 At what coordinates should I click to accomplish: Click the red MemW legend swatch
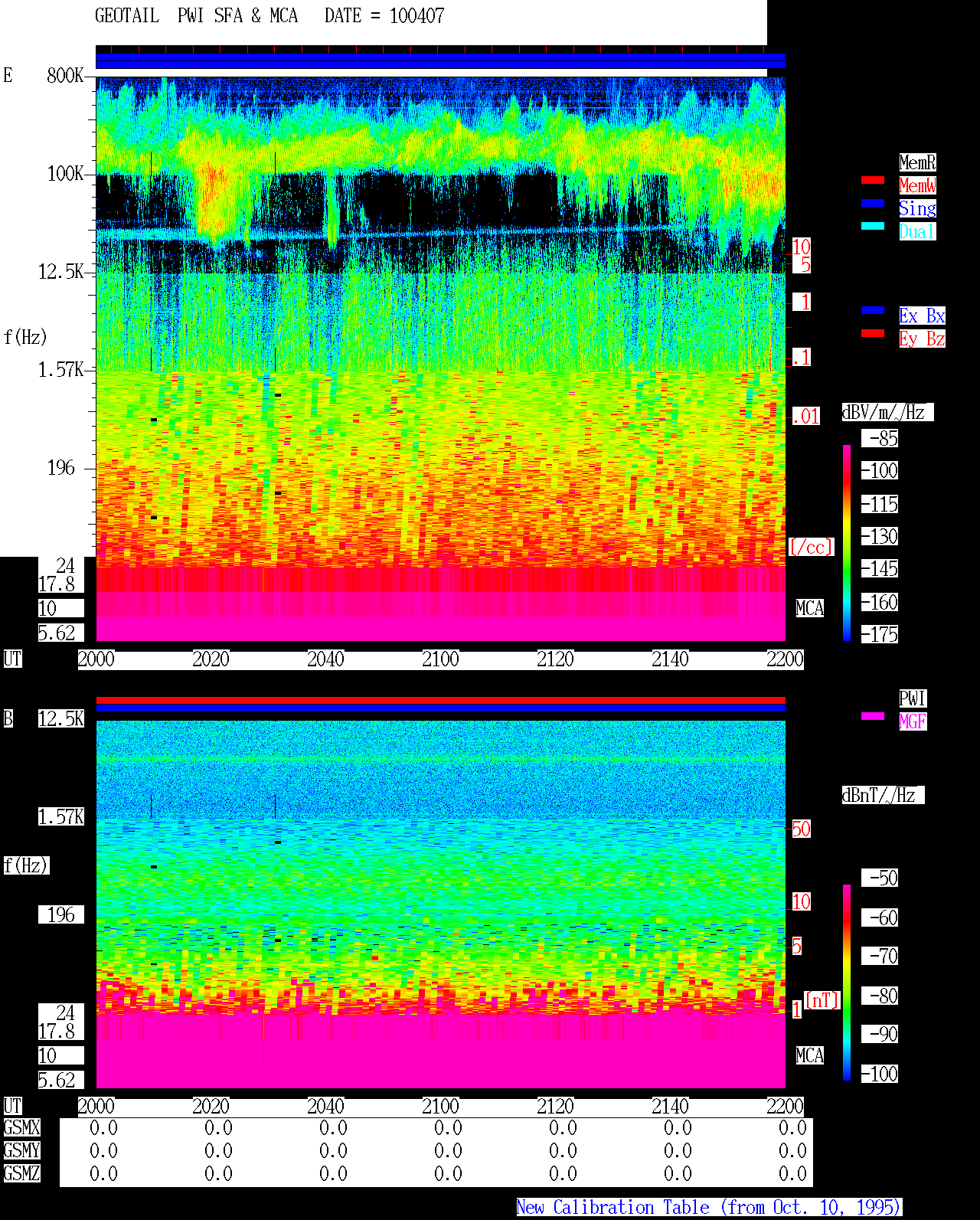point(873,180)
